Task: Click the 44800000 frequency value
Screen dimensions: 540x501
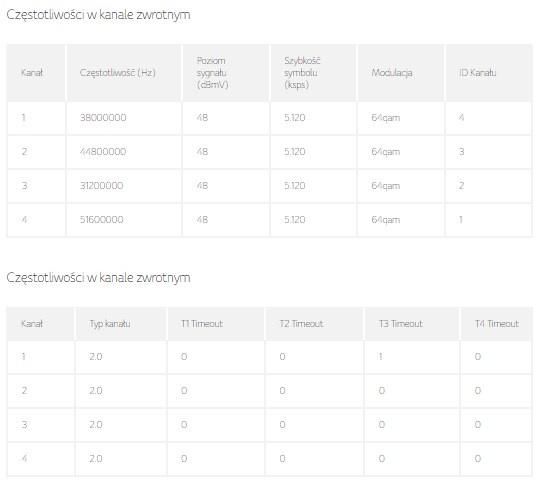Action: [x=103, y=152]
